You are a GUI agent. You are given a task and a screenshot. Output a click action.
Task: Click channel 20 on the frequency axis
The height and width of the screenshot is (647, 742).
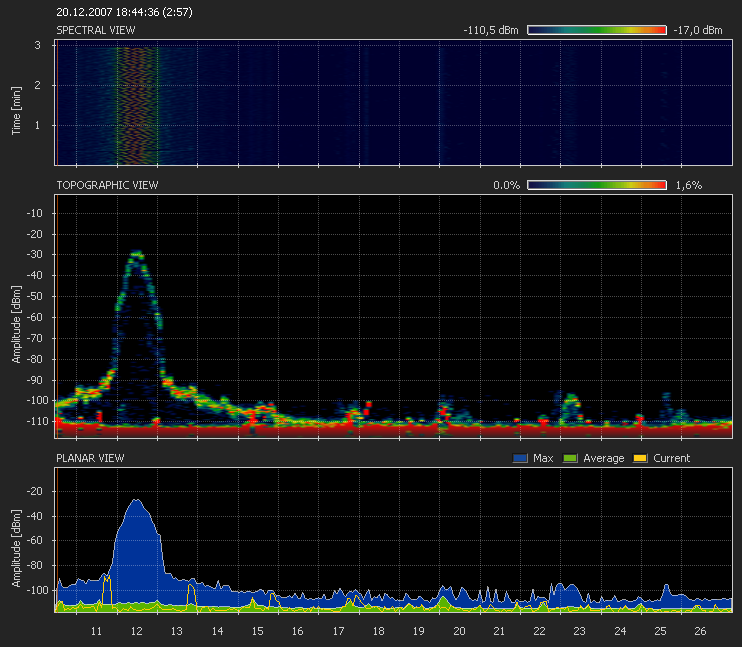[459, 631]
